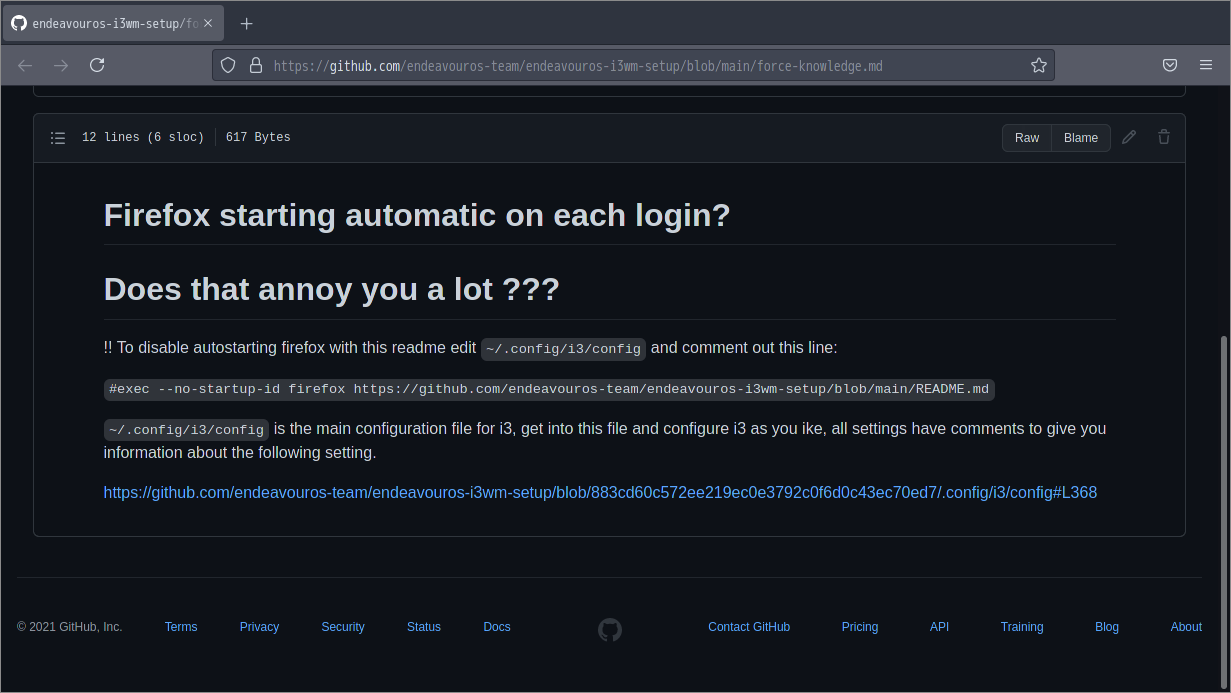The height and width of the screenshot is (693, 1231).
Task: Click the '© 2021 GitHub, Inc.' footer text
Action: (70, 627)
